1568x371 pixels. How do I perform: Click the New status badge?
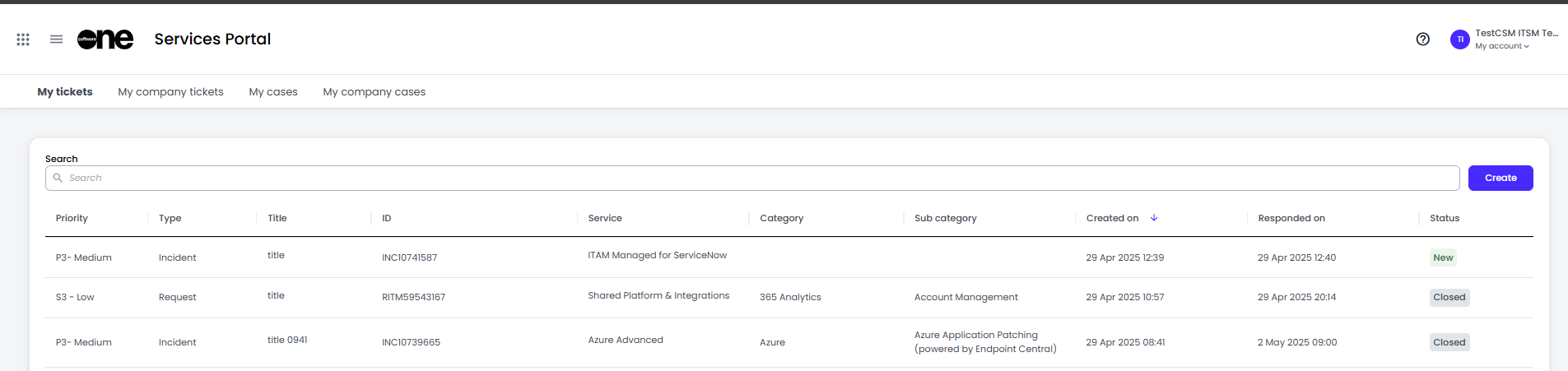(x=1442, y=257)
